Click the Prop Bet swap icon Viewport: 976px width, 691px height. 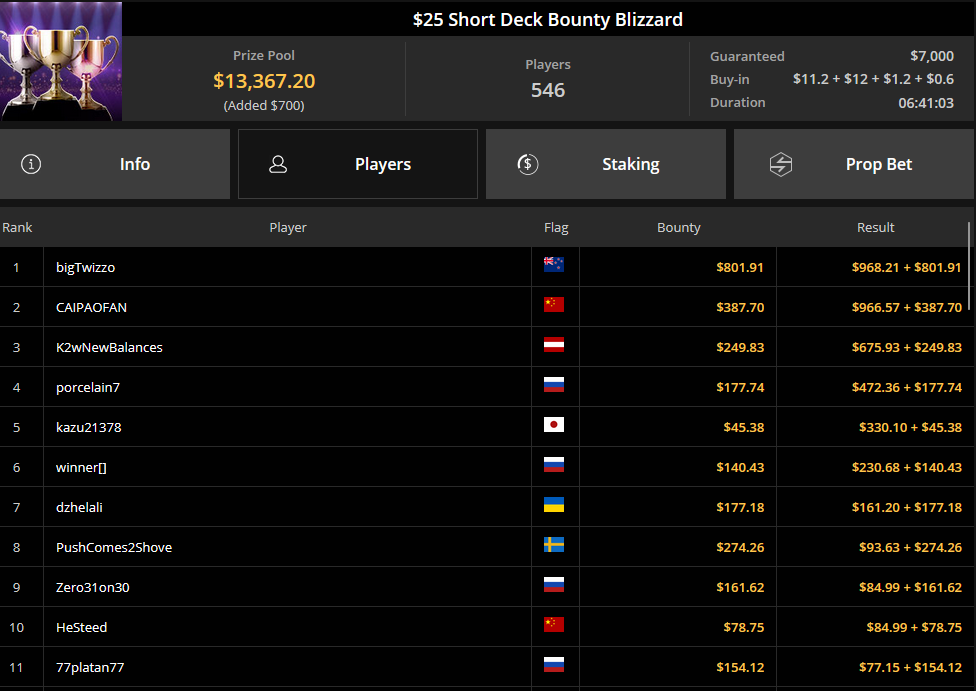(x=781, y=164)
